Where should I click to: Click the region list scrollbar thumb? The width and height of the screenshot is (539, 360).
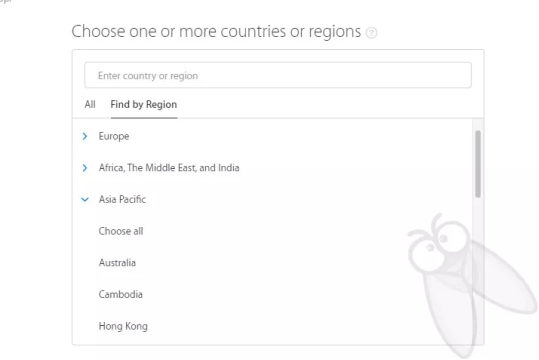(478, 164)
